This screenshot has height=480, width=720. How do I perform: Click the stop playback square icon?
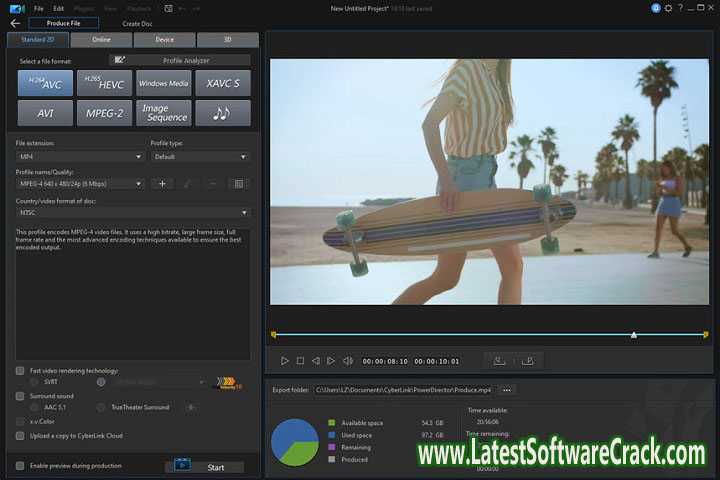[x=300, y=361]
